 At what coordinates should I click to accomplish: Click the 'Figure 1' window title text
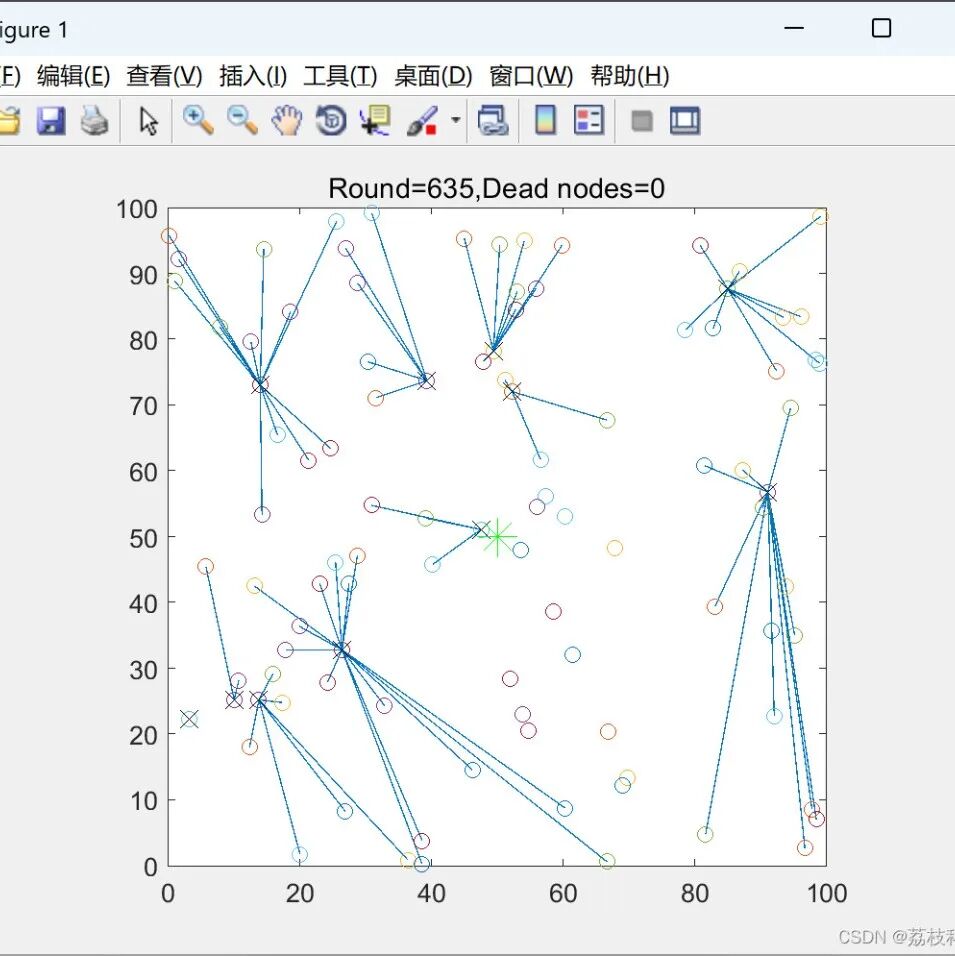pos(34,30)
